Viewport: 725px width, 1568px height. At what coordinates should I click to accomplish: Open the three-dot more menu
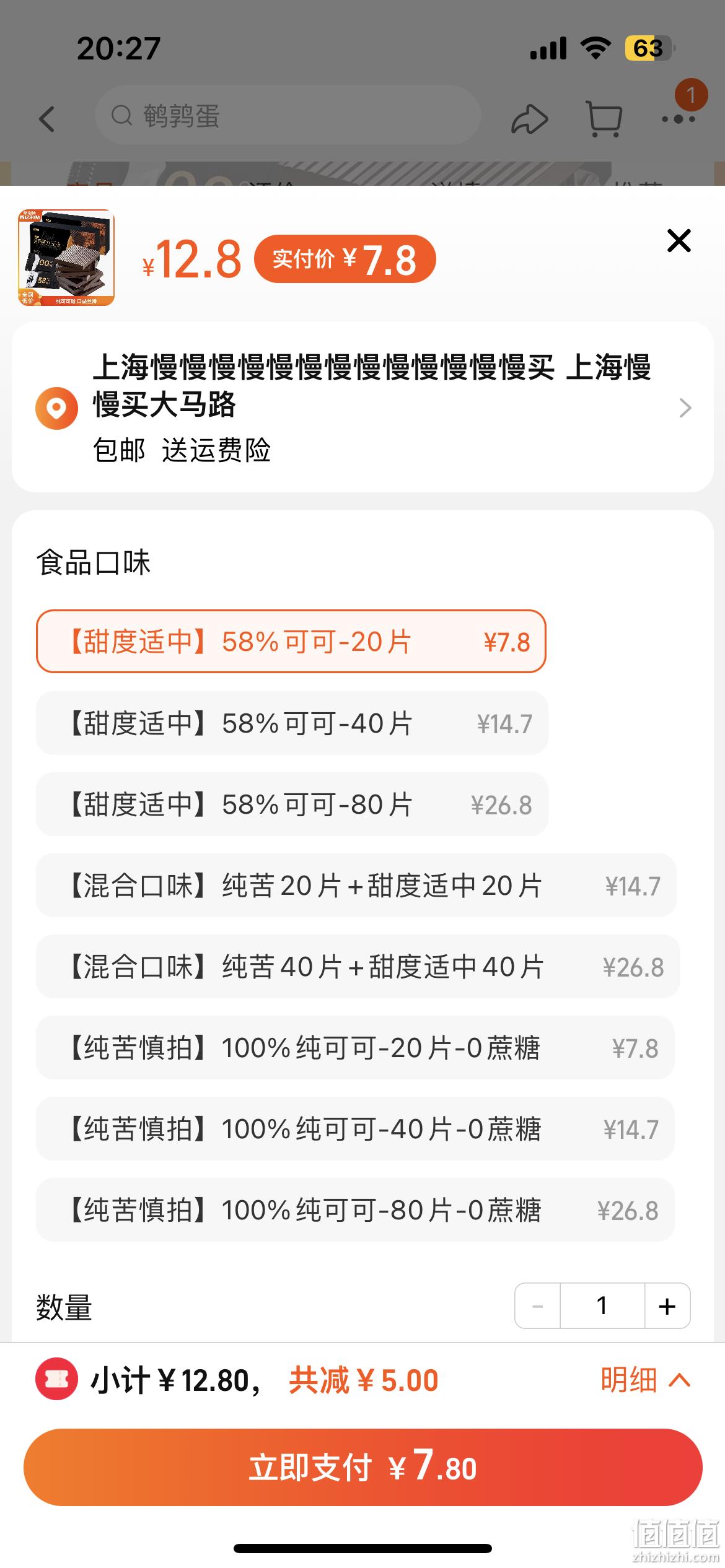coord(678,118)
